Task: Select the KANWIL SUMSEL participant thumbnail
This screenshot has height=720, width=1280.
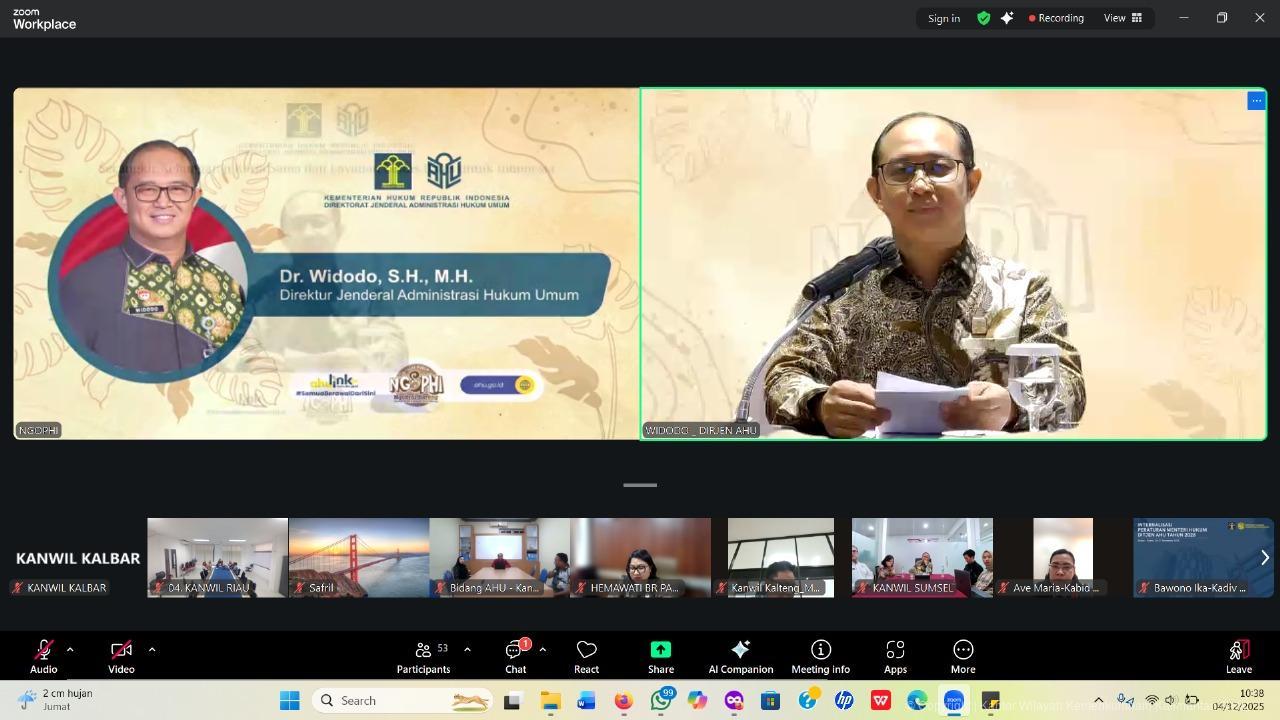Action: click(x=921, y=557)
